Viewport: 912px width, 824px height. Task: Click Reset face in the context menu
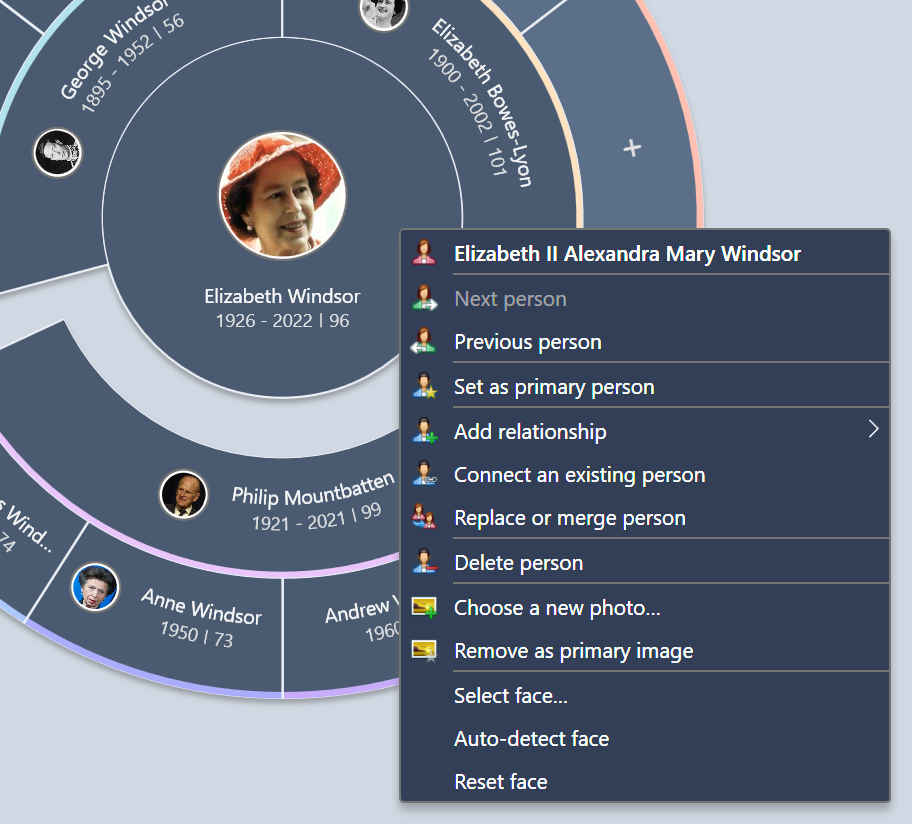[500, 782]
